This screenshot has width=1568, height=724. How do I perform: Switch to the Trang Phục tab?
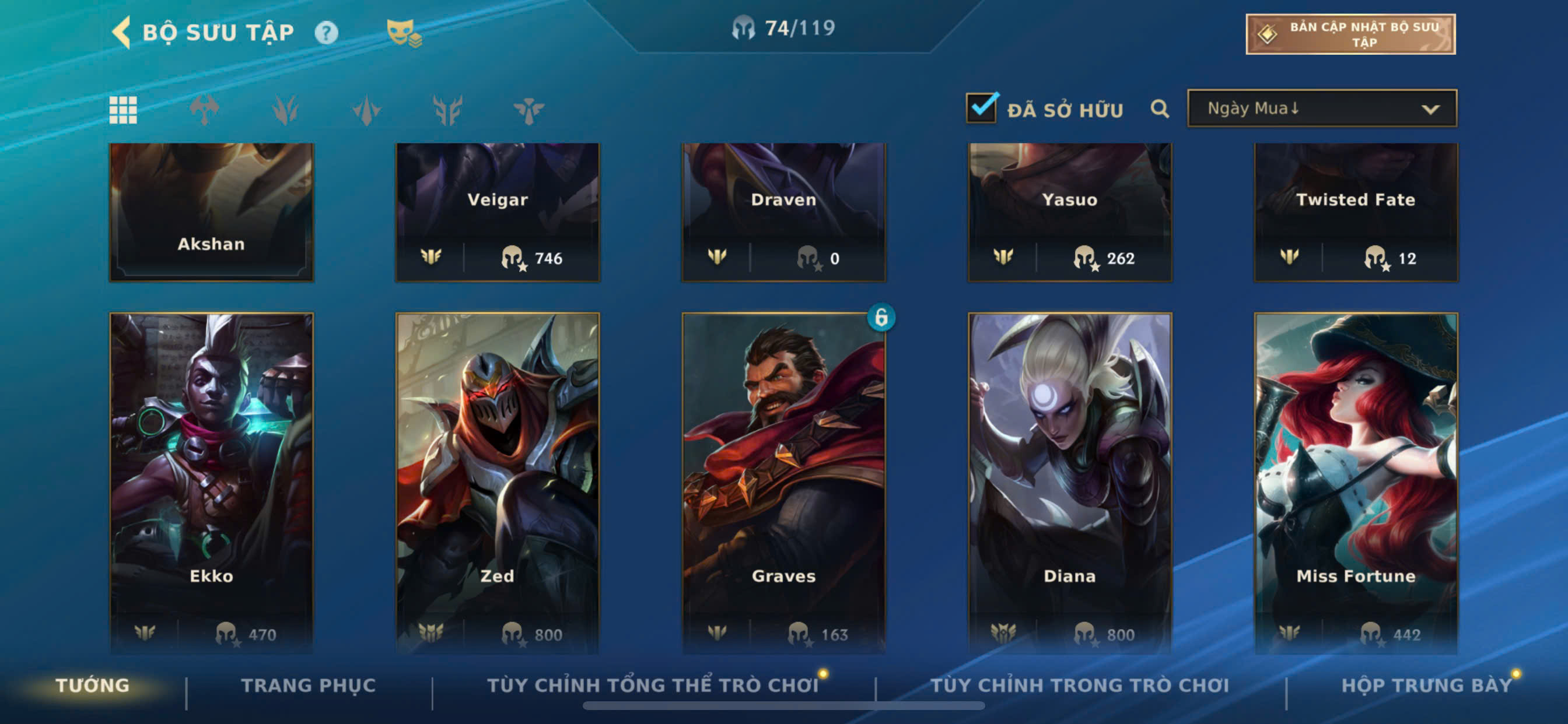pyautogui.click(x=309, y=685)
